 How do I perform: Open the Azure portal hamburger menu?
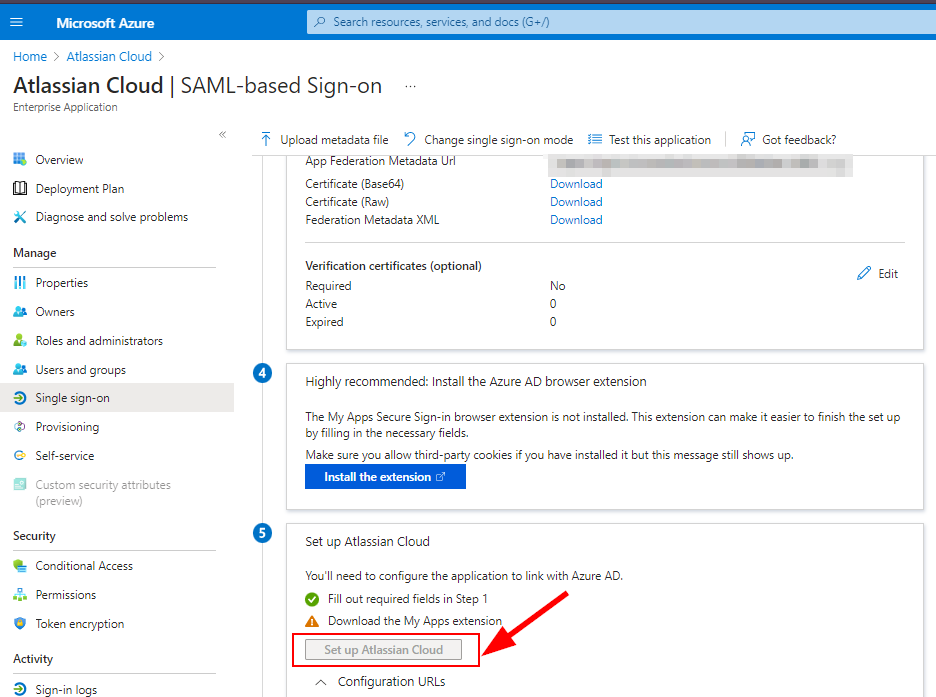tap(17, 22)
